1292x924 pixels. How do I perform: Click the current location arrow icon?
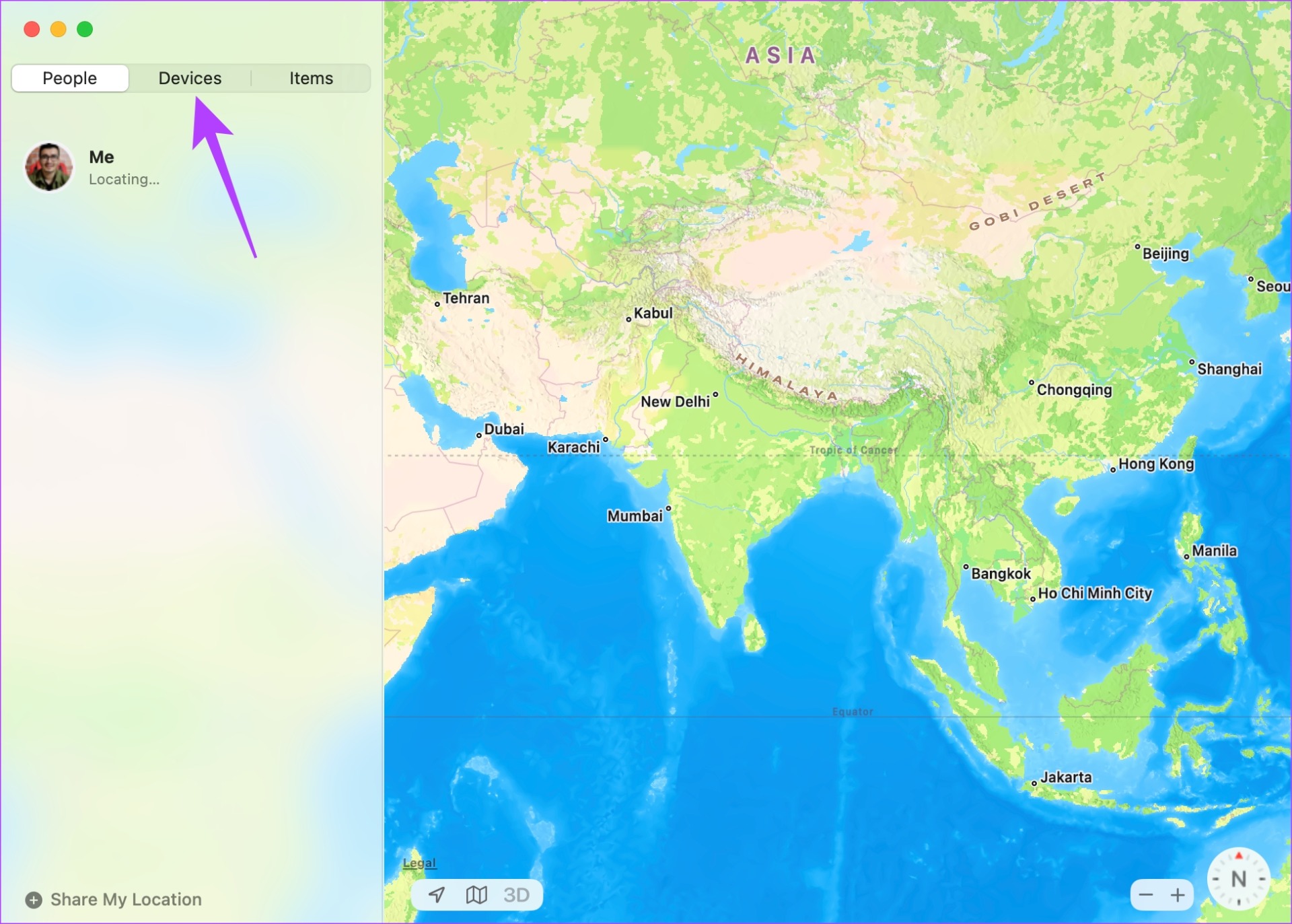437,894
